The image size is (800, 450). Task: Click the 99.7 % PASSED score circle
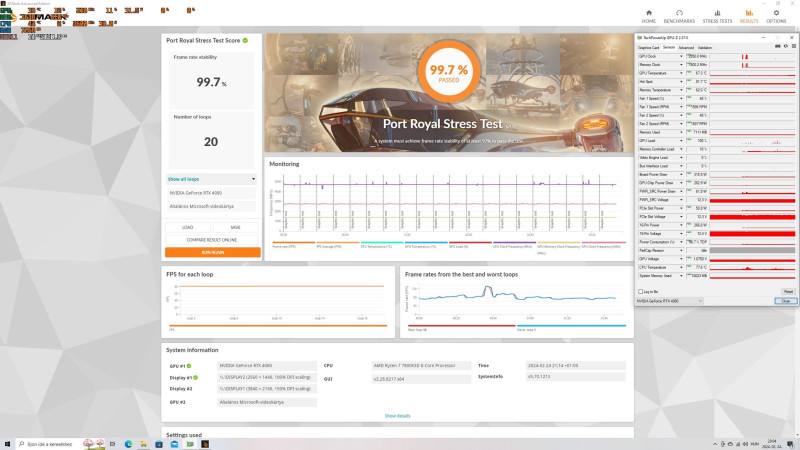click(x=448, y=72)
